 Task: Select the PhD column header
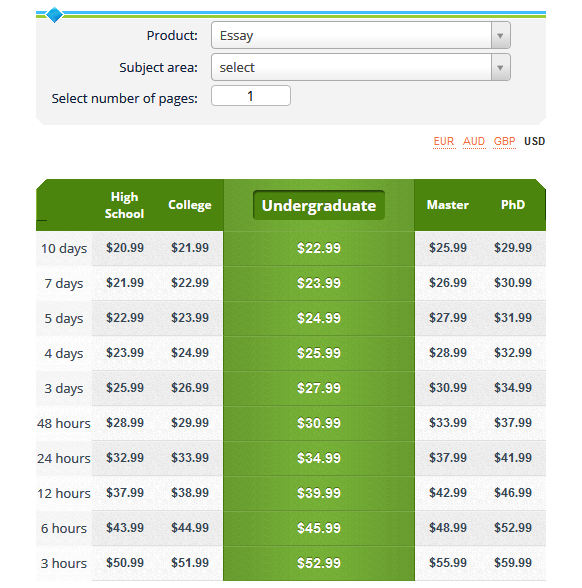(513, 205)
